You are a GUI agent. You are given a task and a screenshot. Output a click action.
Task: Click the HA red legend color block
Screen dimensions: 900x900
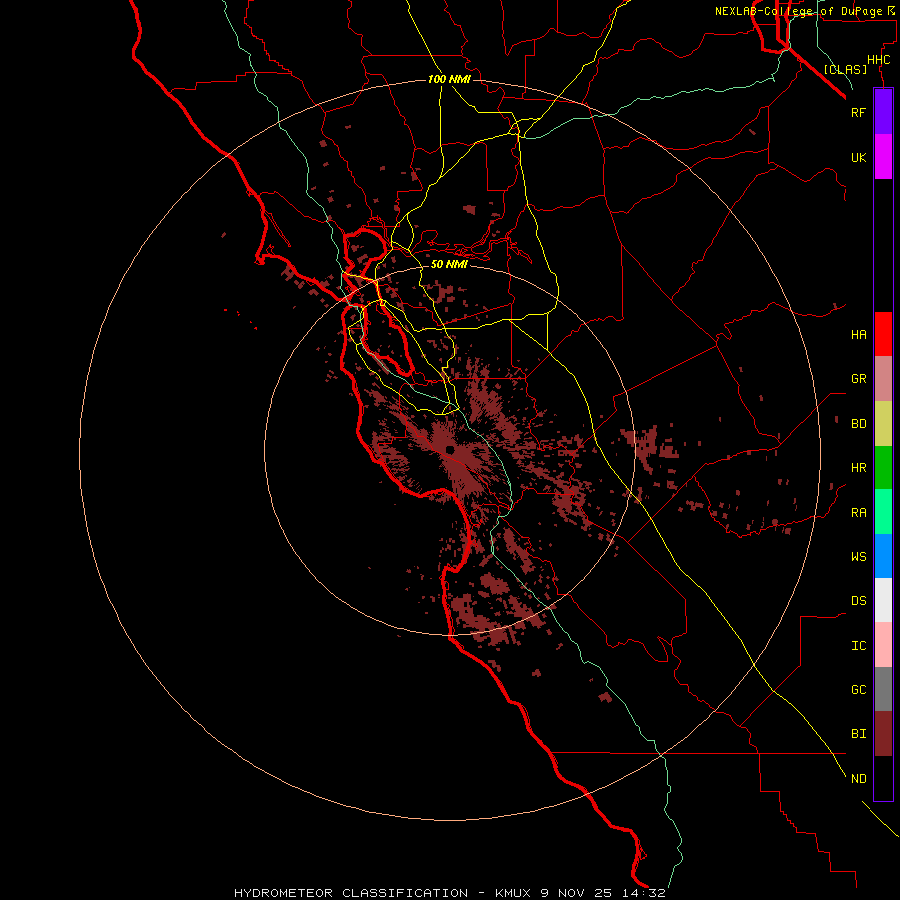883,334
